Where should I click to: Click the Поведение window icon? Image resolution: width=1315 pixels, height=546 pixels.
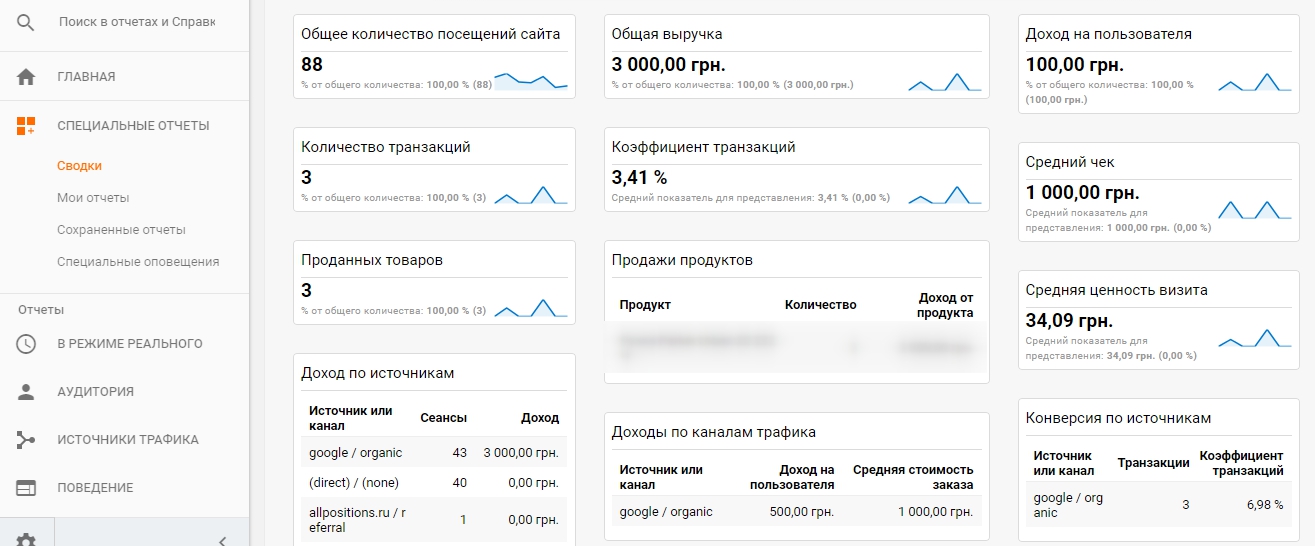tap(26, 488)
